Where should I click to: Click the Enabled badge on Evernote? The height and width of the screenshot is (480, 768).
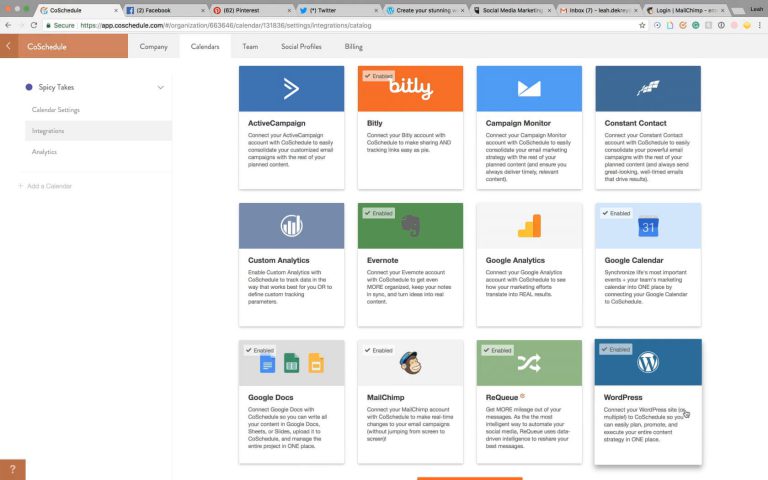[379, 213]
